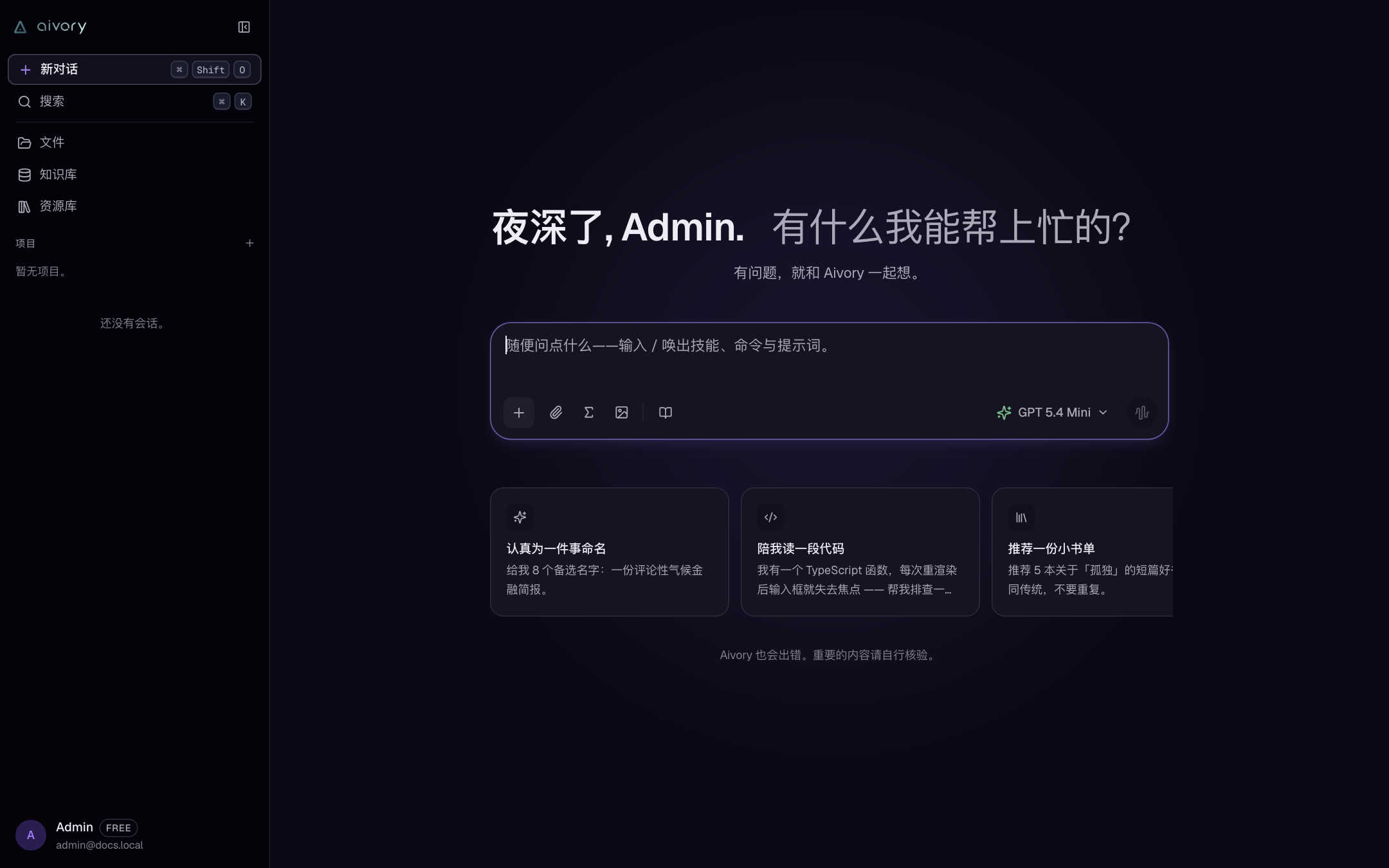The height and width of the screenshot is (868, 1389).
Task: Attach a file with the paperclip icon
Action: click(556, 413)
